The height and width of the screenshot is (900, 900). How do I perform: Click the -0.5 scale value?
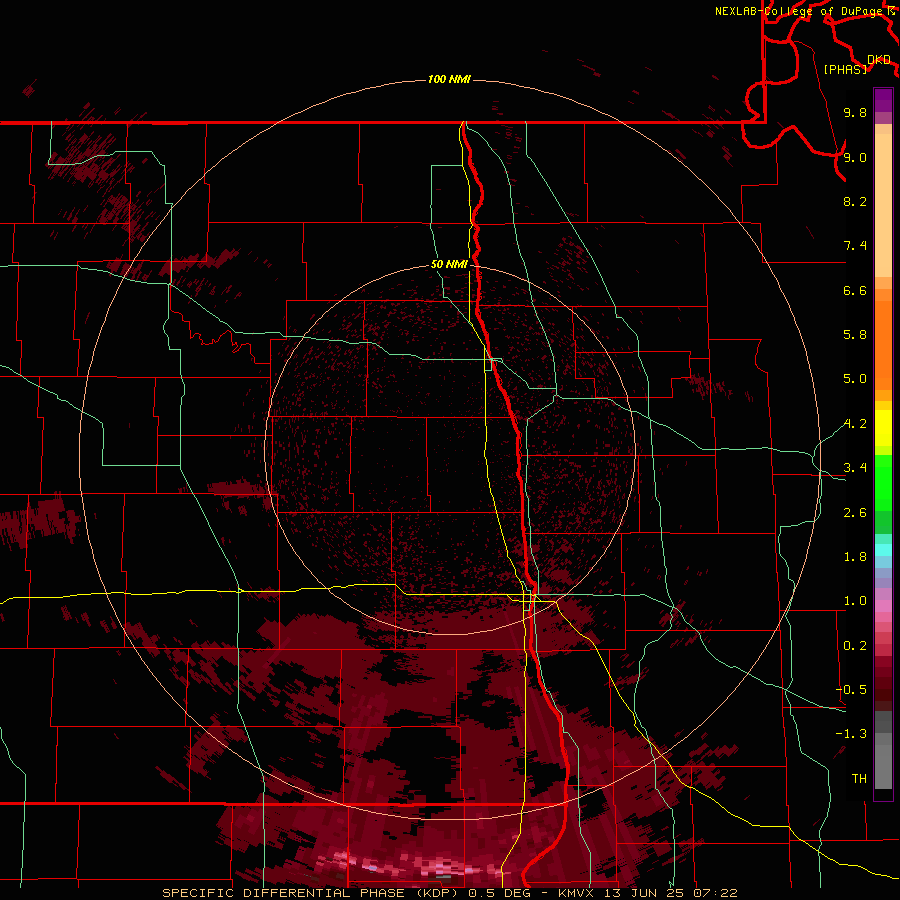coord(851,690)
